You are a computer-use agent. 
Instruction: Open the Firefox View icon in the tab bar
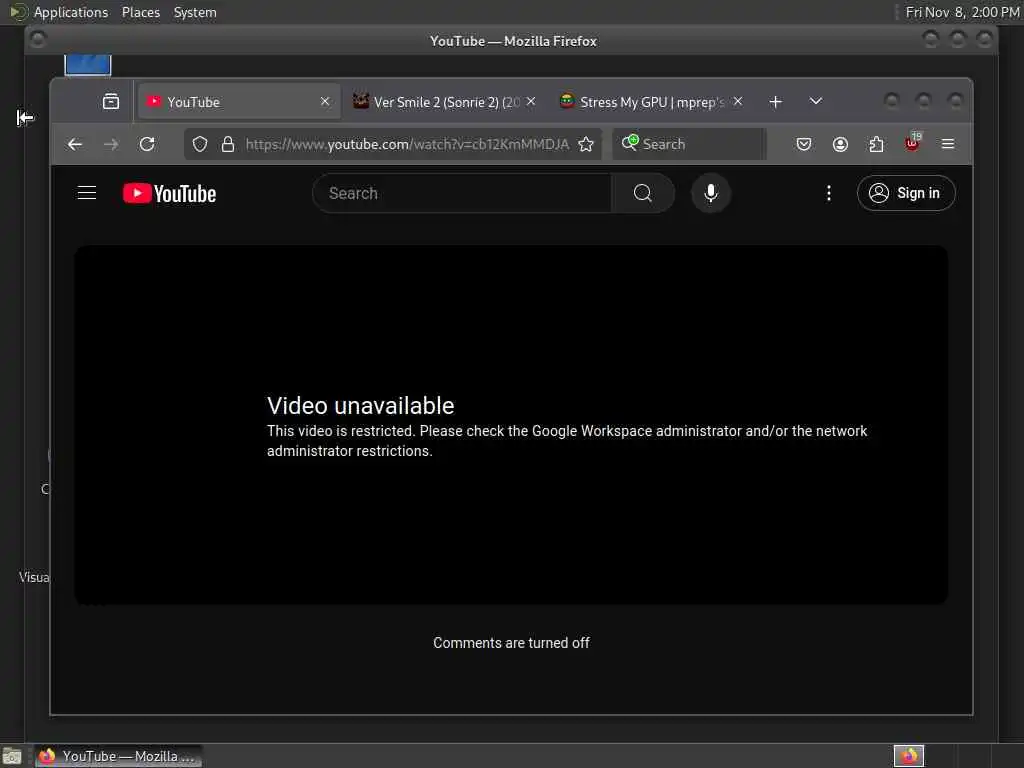coord(111,101)
